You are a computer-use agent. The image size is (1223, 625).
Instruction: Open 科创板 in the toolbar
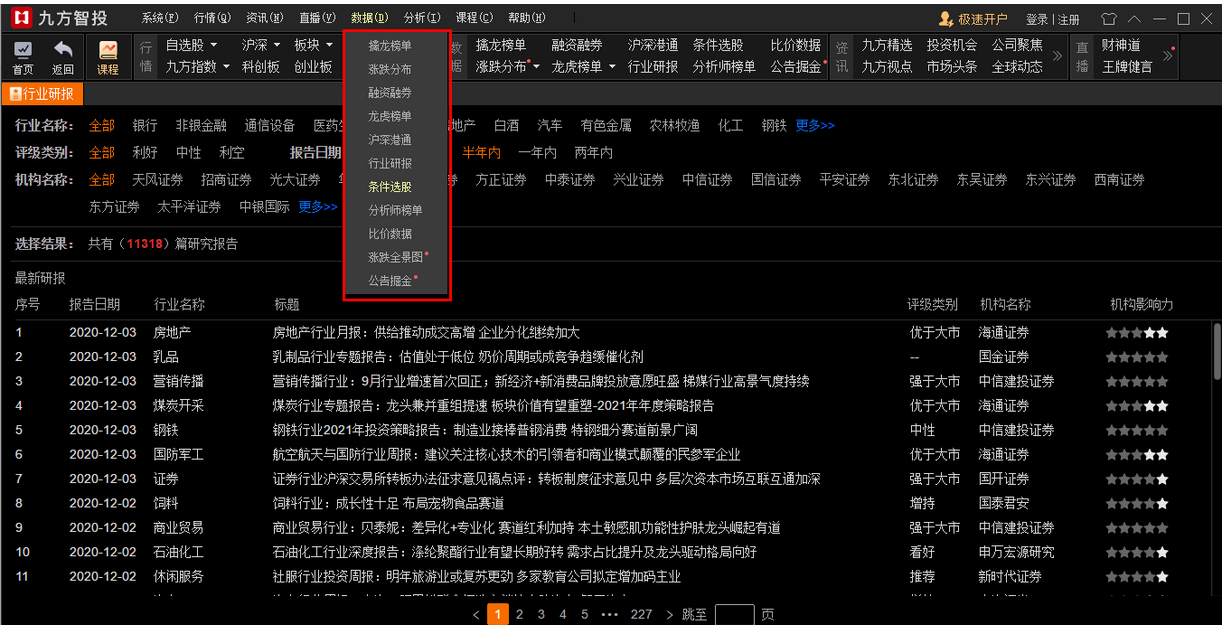coord(261,67)
